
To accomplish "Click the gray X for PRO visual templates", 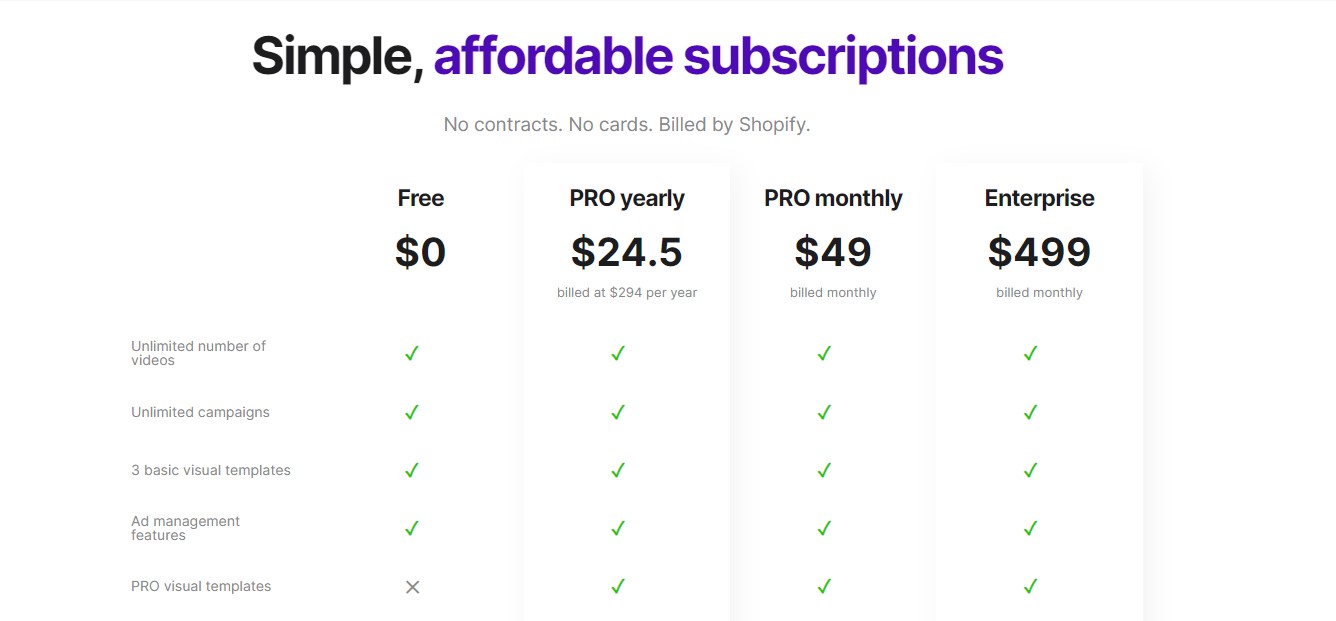I will (x=412, y=587).
